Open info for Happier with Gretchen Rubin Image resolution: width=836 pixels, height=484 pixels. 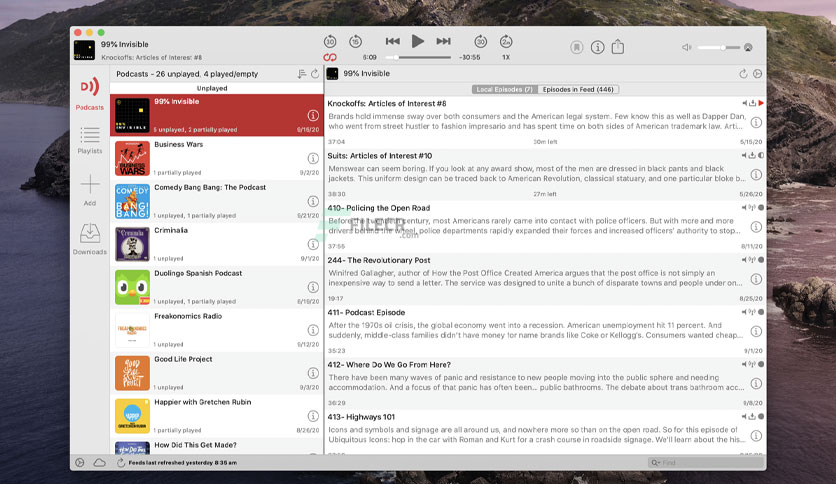tap(313, 416)
